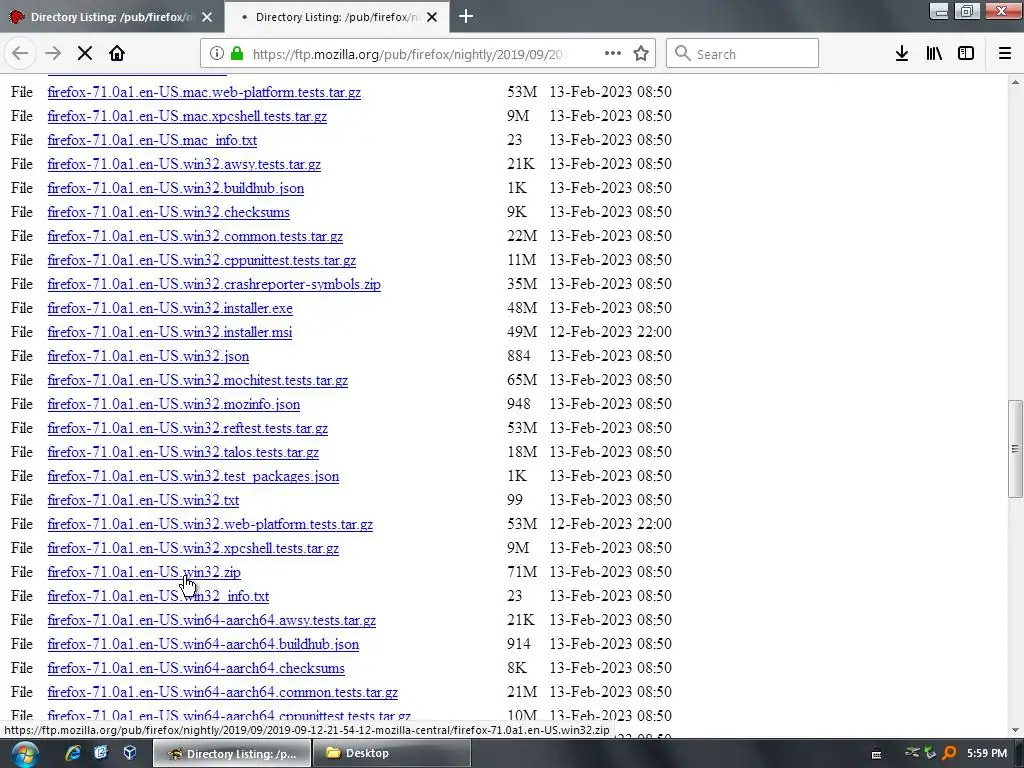The width and height of the screenshot is (1024, 768).
Task: Open firefox-71.0a1.en-US.win32.checksums link
Action: (168, 212)
